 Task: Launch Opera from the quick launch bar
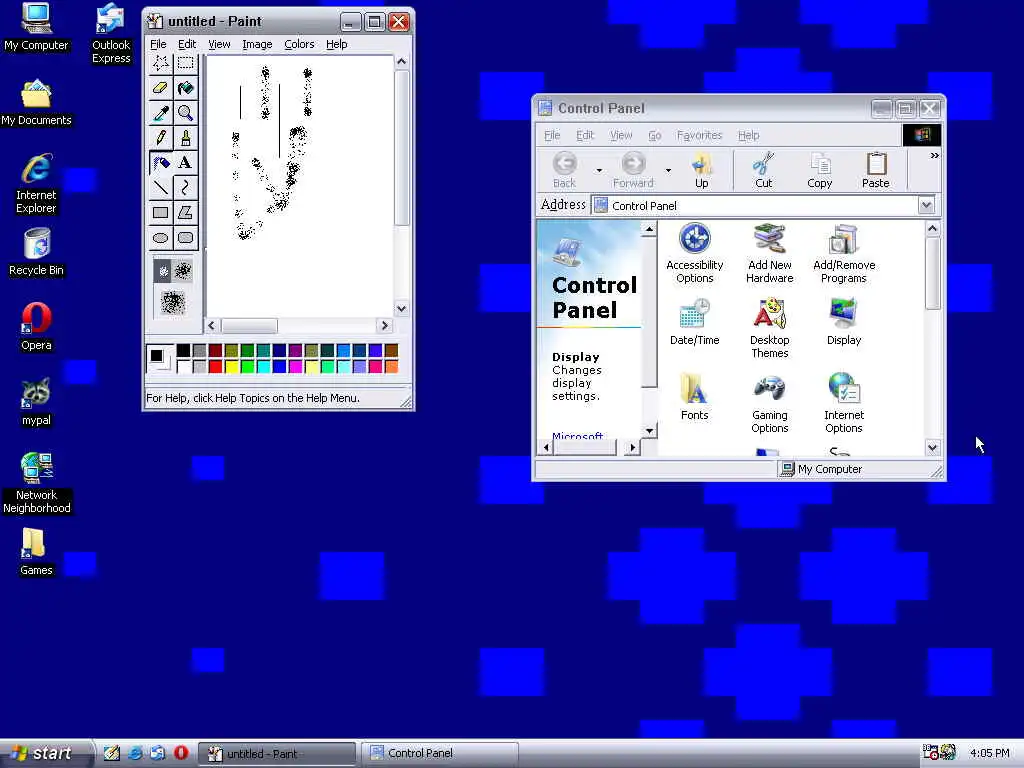click(x=181, y=753)
